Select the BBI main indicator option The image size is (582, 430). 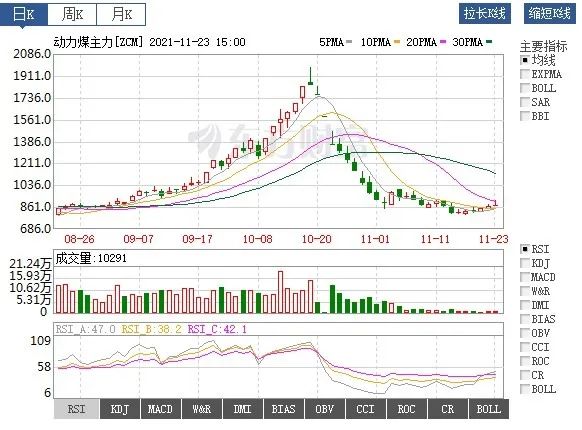pos(525,116)
